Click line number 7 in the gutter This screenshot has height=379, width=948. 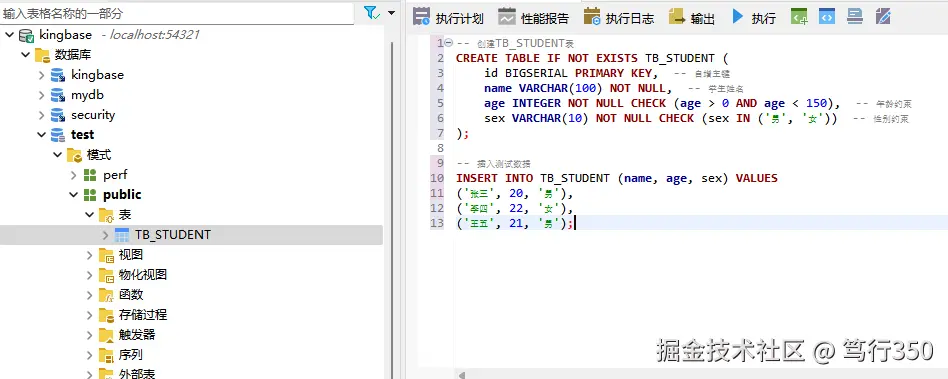[x=440, y=134]
